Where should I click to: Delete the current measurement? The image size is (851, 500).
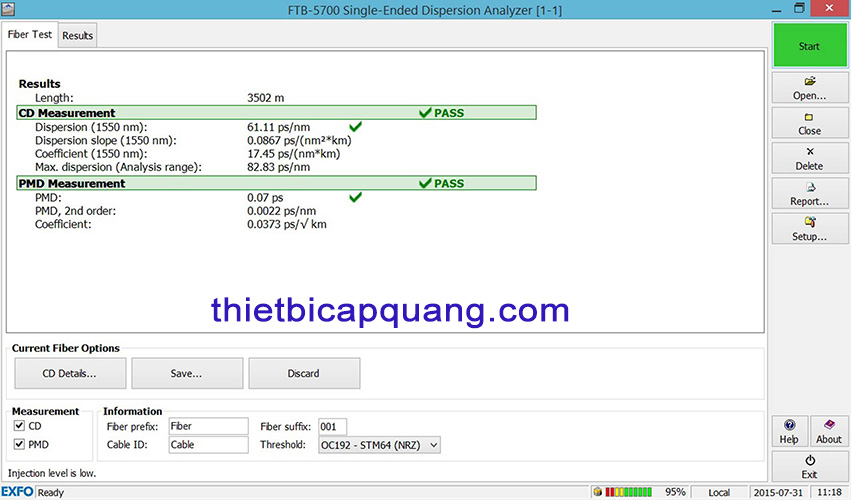(809, 159)
